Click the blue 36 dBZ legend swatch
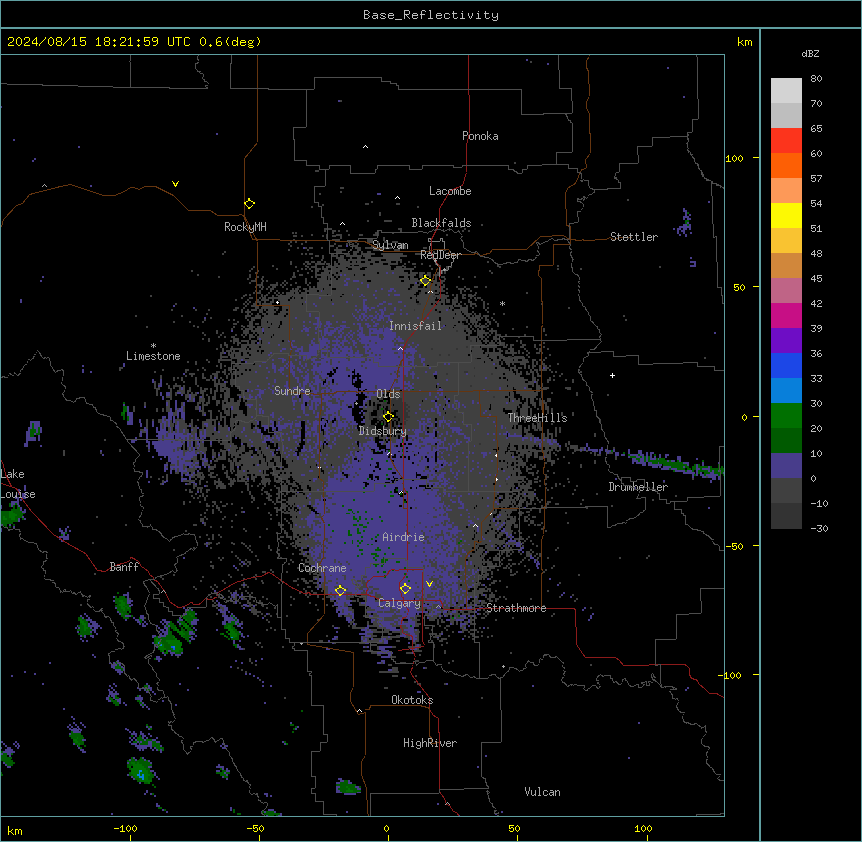Image resolution: width=862 pixels, height=842 pixels. [786, 365]
